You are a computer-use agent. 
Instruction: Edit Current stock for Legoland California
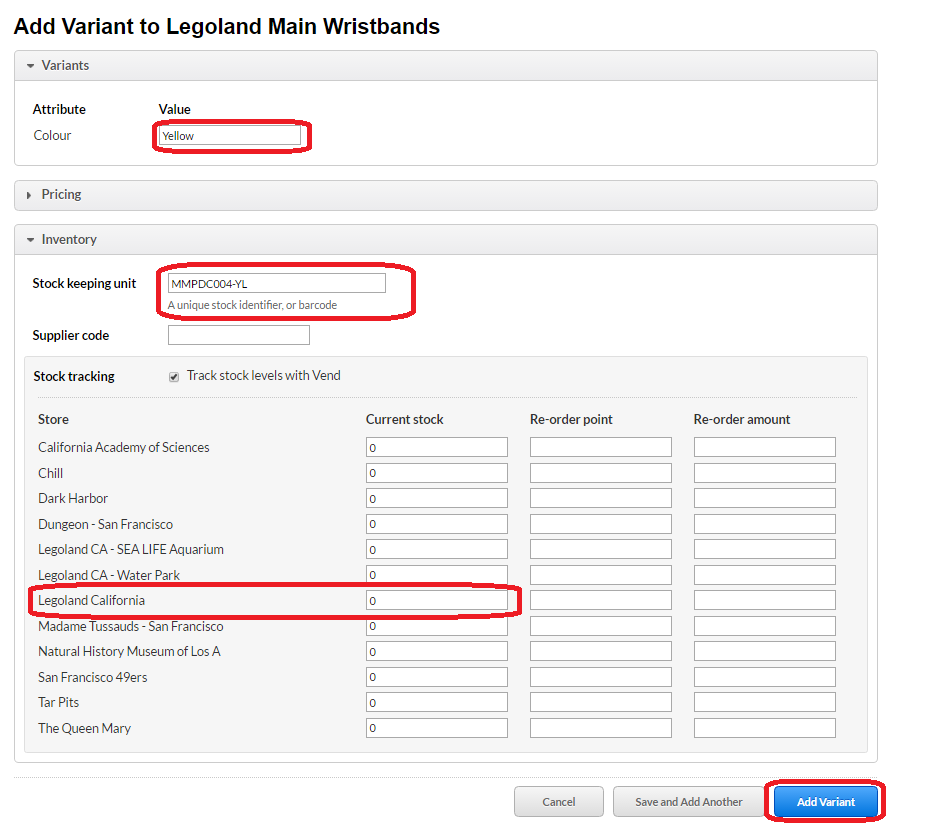[x=437, y=600]
